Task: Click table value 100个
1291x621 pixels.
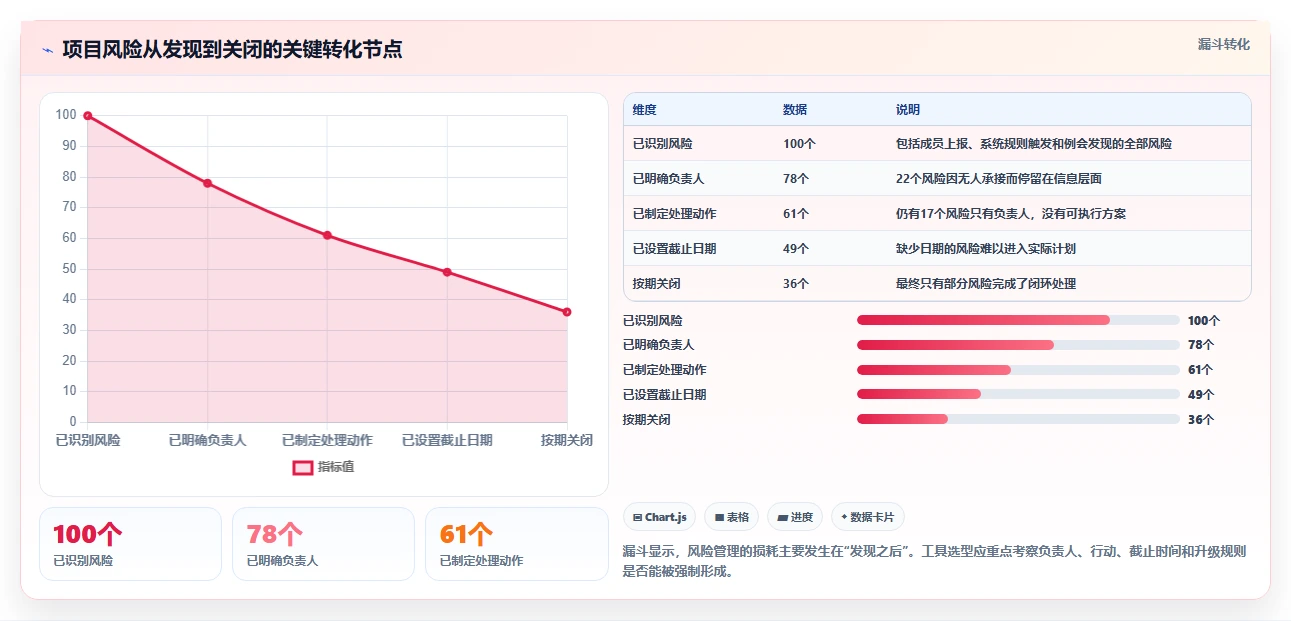Action: pos(800,144)
